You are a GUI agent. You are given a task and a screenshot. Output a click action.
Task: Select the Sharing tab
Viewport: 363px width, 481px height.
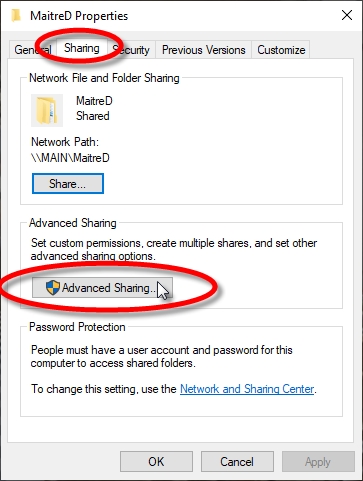[82, 48]
